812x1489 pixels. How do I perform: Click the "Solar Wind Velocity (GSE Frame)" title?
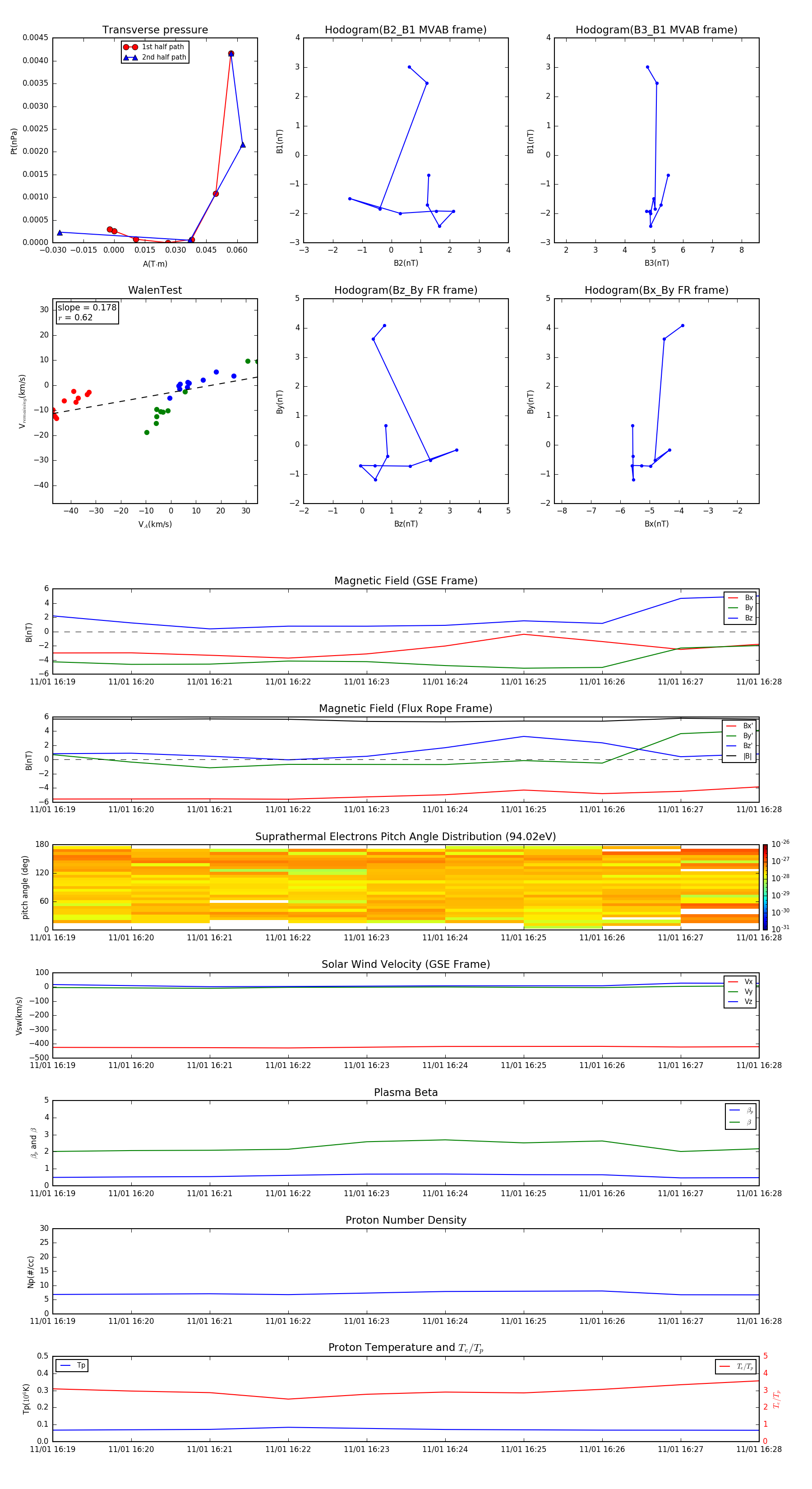406,965
